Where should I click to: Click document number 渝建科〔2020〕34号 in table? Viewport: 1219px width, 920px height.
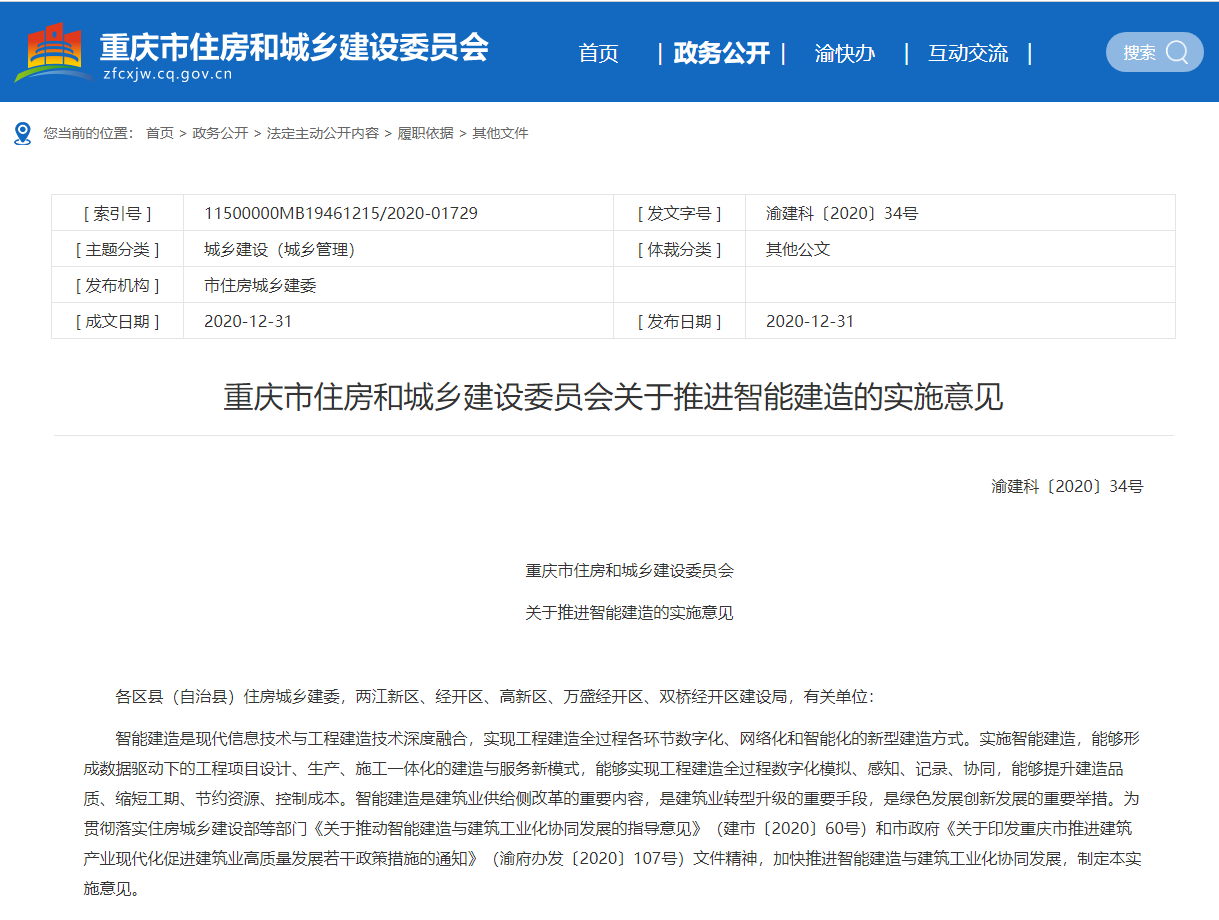coord(842,213)
